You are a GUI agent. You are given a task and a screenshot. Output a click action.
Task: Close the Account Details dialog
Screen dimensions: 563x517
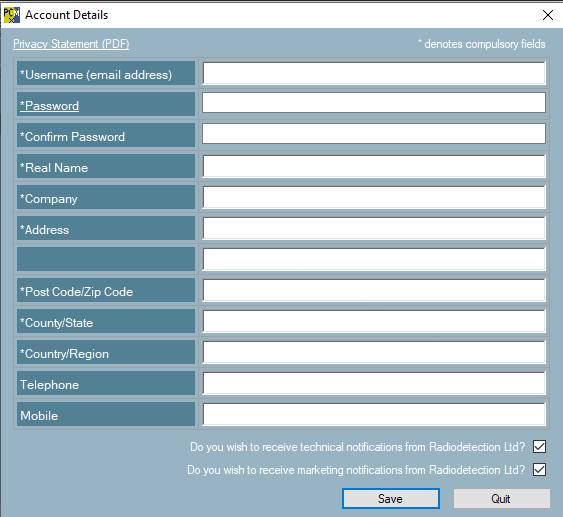click(548, 15)
